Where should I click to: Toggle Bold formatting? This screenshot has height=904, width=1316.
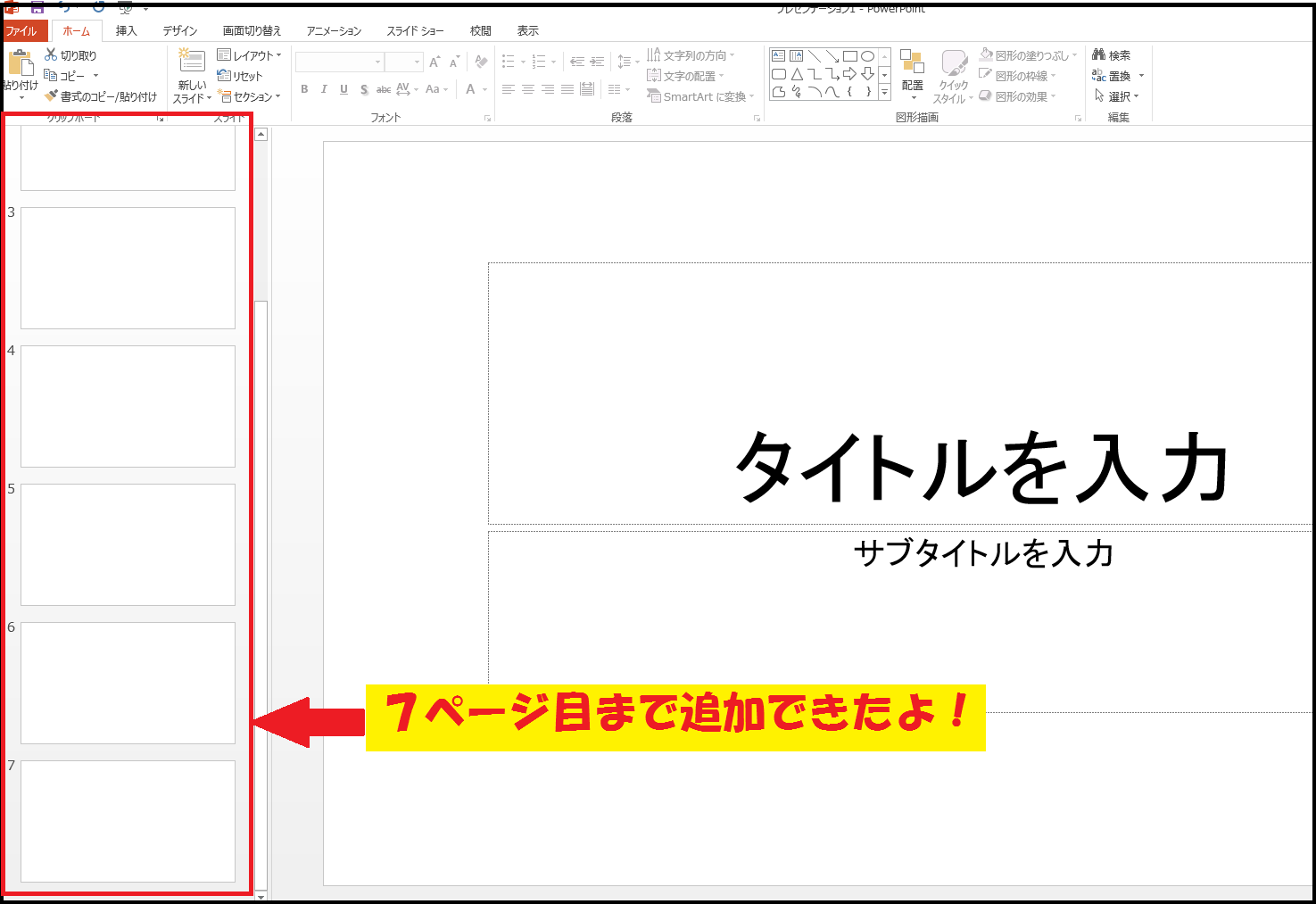pos(304,89)
